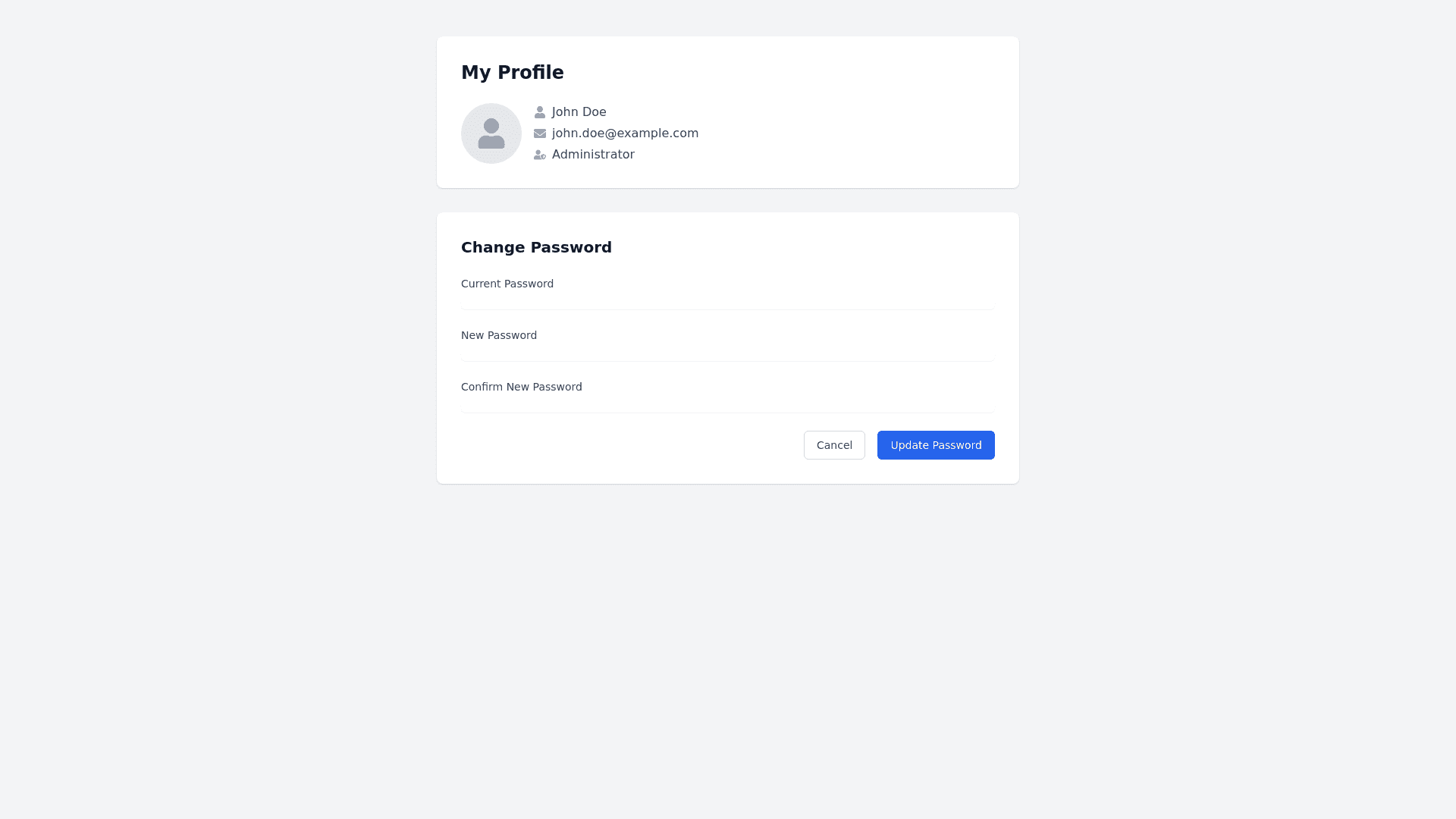Select the John Doe name text

coord(579,112)
